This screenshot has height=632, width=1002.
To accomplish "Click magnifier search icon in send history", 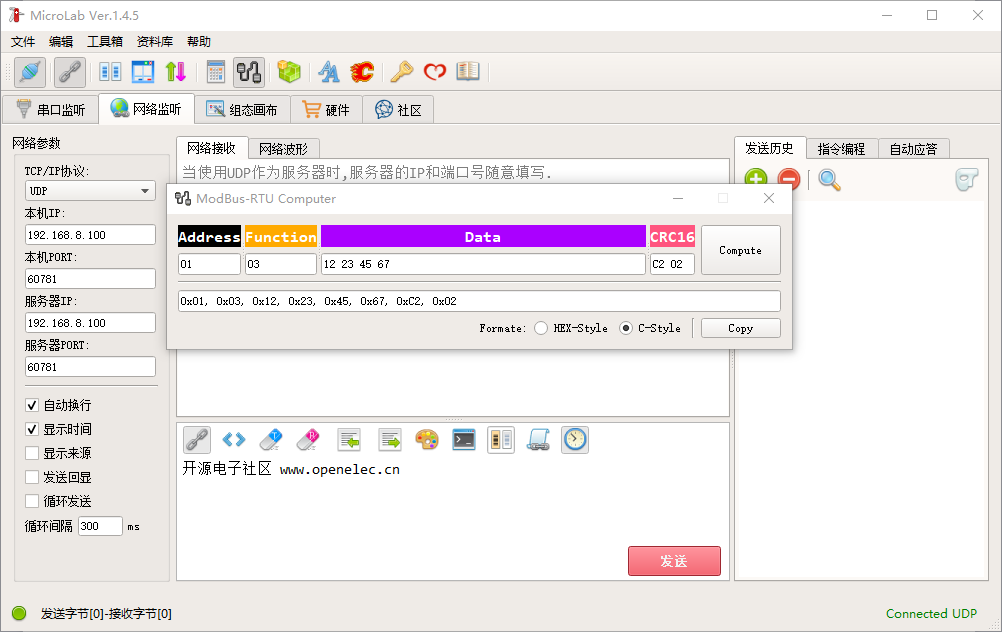I will [x=829, y=180].
